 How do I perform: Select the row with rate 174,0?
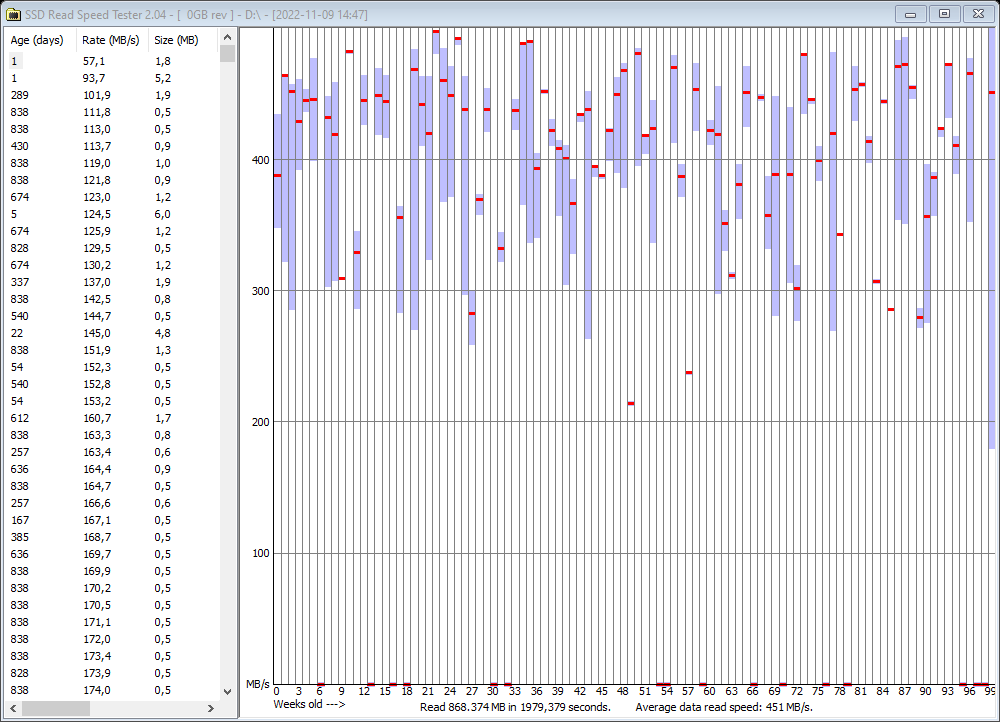tap(112, 691)
